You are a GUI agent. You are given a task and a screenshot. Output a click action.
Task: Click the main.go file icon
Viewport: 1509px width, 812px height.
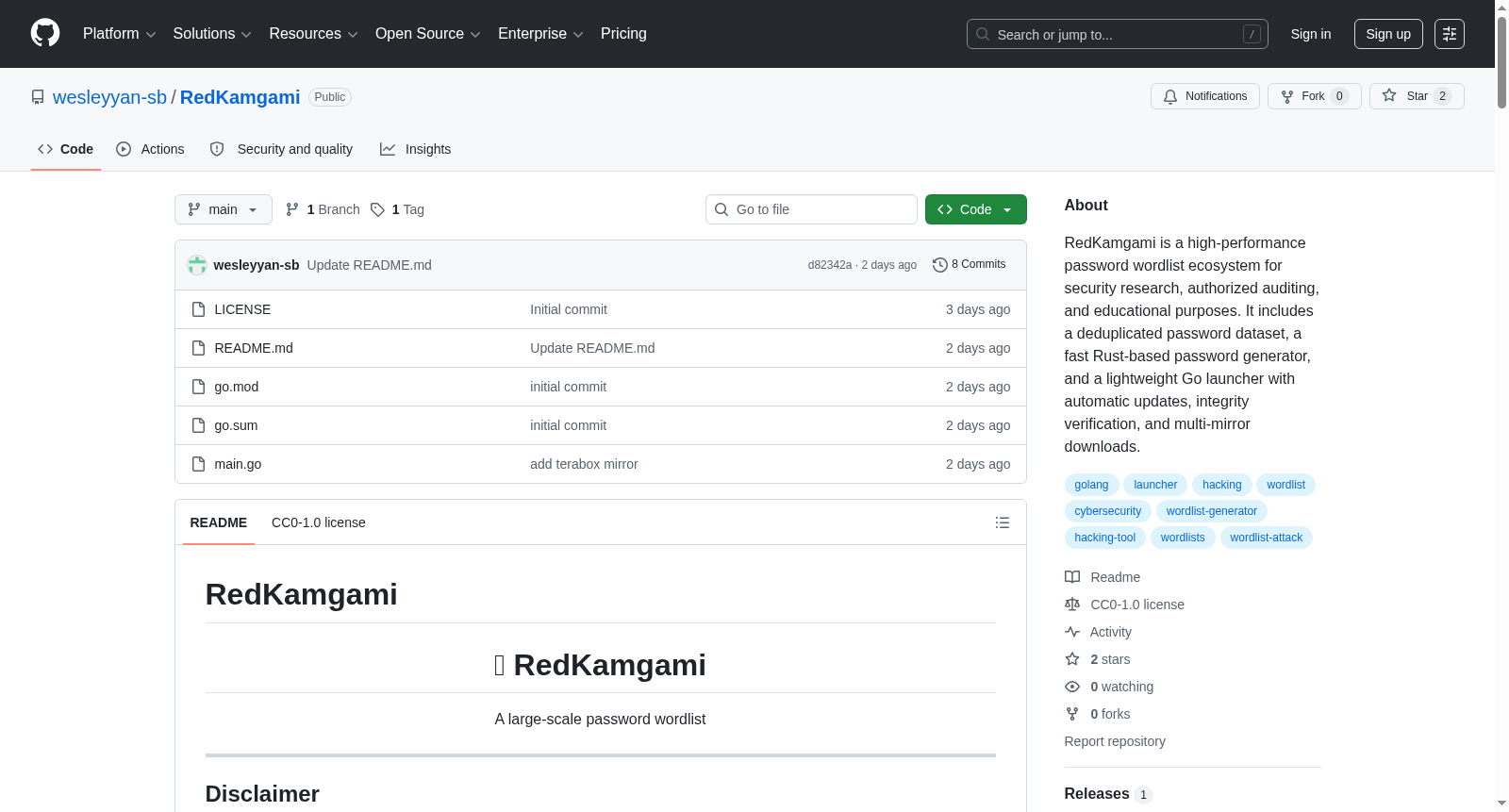click(198, 464)
